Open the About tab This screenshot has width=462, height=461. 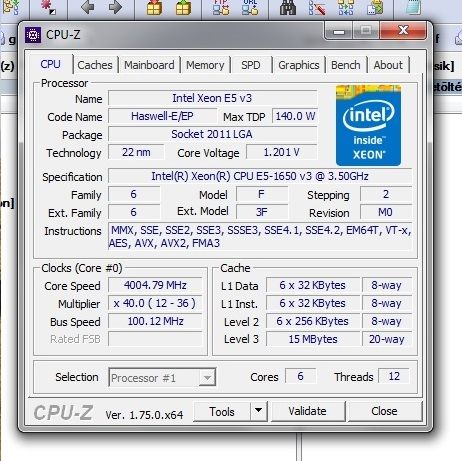(x=388, y=65)
